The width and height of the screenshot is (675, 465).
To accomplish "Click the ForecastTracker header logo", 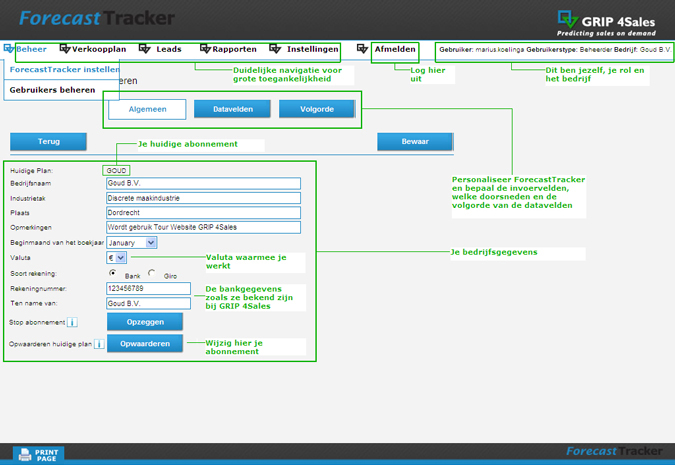I will [97, 18].
